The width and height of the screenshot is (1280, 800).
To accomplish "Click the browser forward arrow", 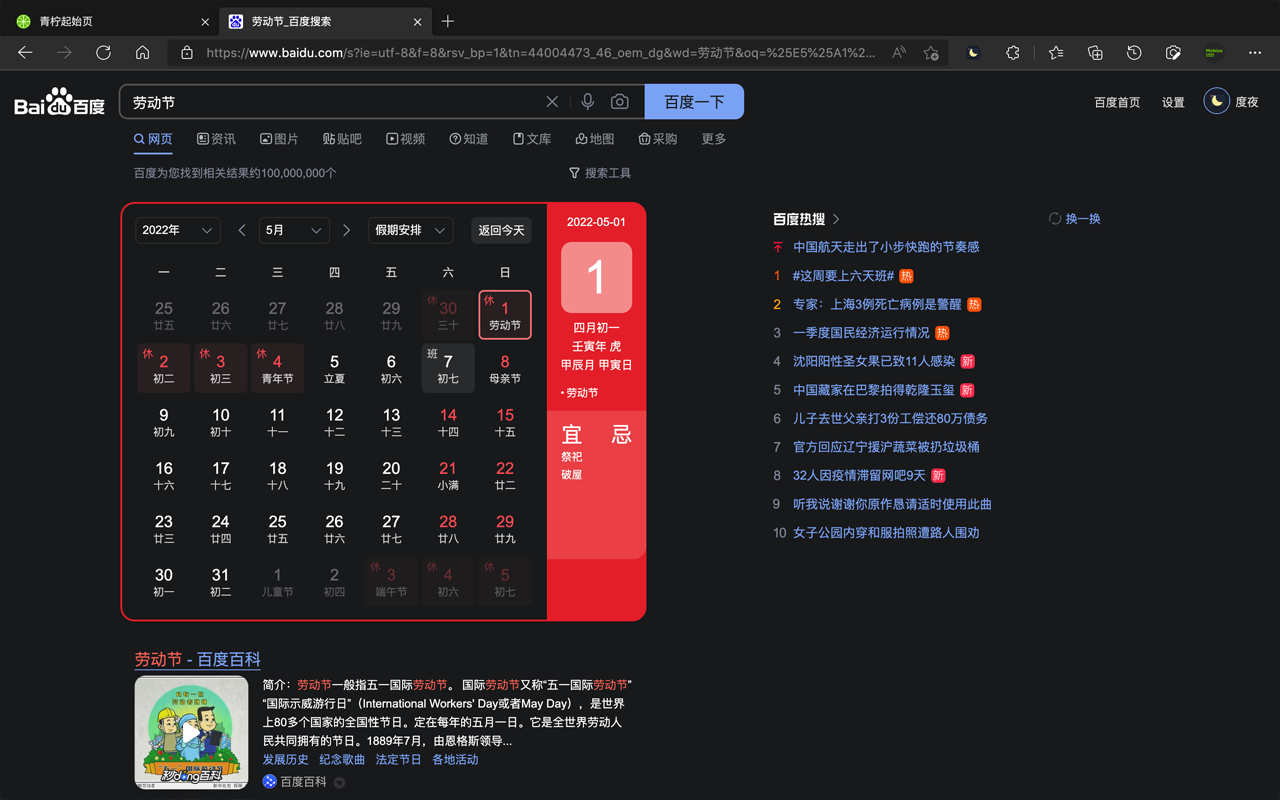I will click(x=64, y=53).
